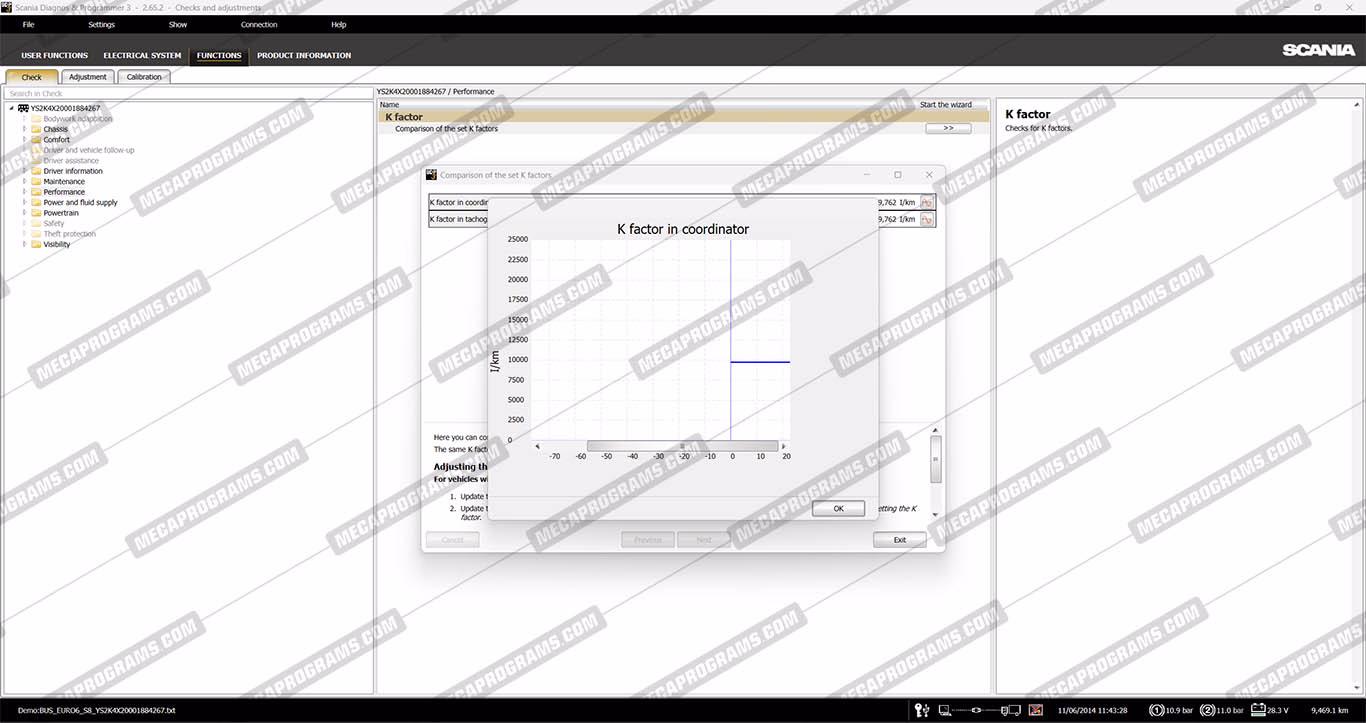Image resolution: width=1366 pixels, height=723 pixels.
Task: Click OK in the K factor graph popup
Action: point(838,508)
